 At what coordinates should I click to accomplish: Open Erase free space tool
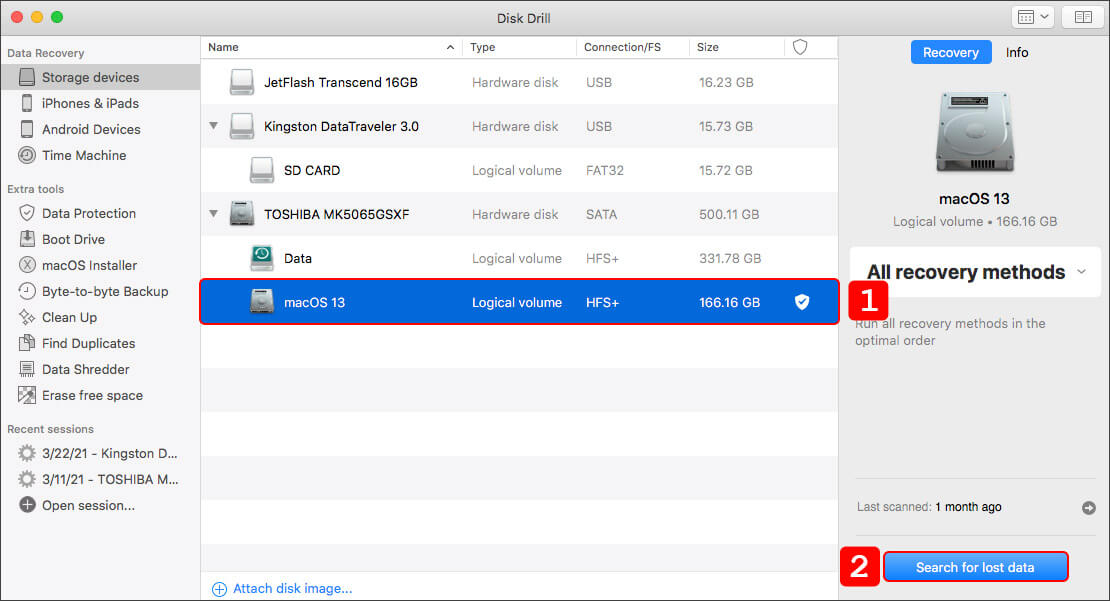92,396
